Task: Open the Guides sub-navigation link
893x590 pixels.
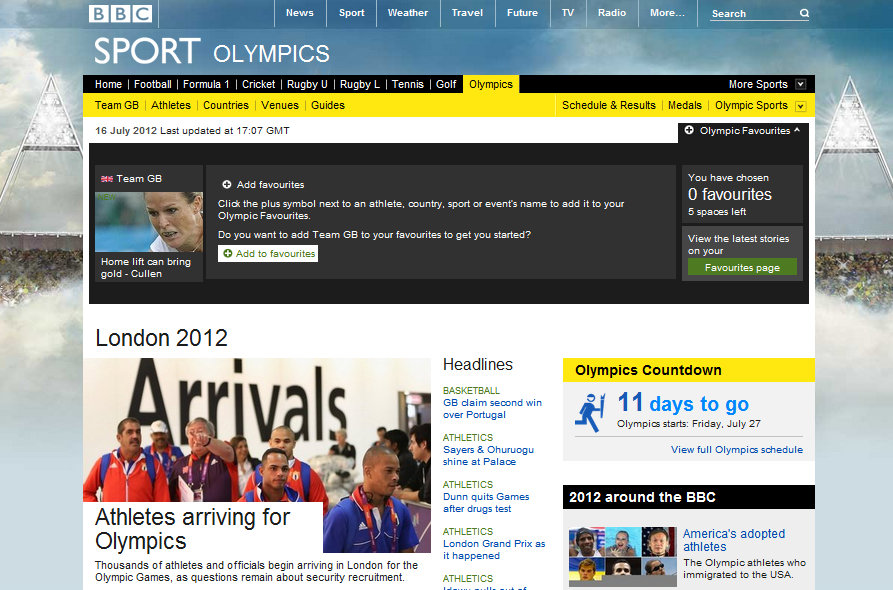Action: point(327,105)
